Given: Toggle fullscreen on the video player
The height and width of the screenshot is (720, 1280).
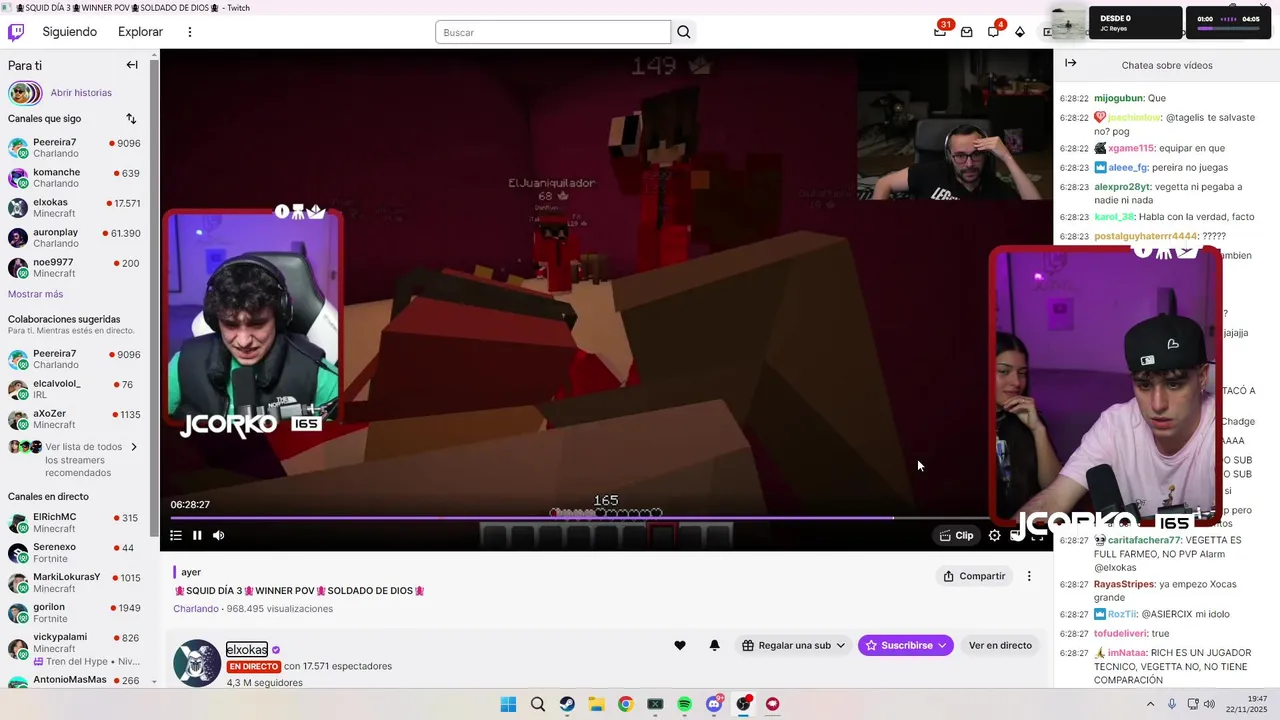Looking at the screenshot, I should pos(1037,536).
